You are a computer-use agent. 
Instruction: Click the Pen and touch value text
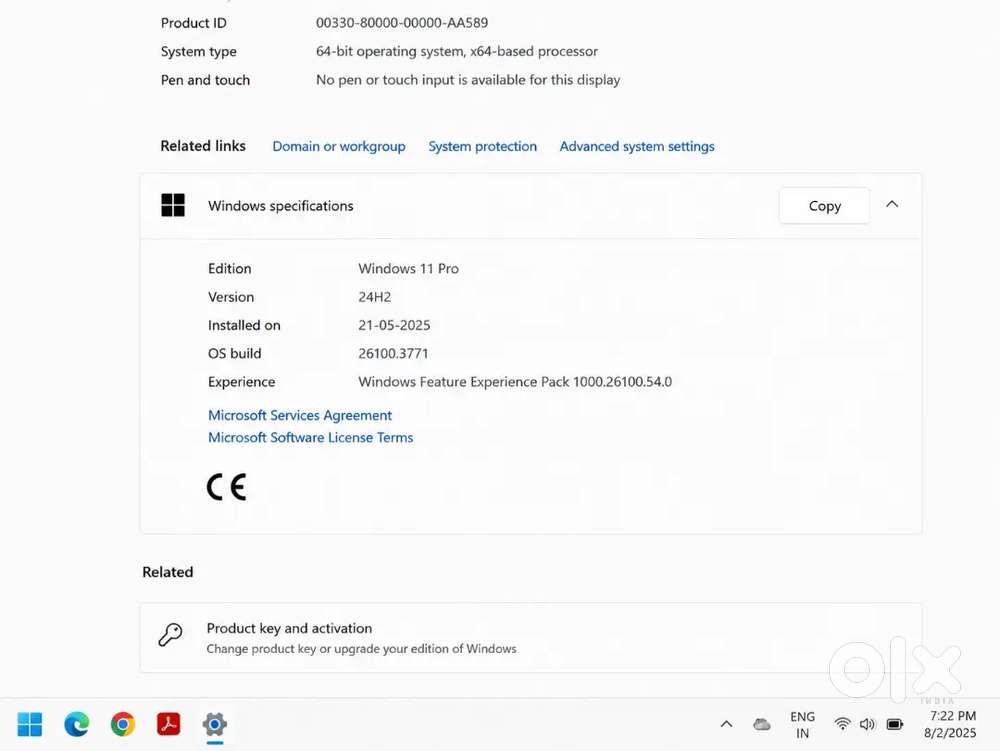point(468,80)
